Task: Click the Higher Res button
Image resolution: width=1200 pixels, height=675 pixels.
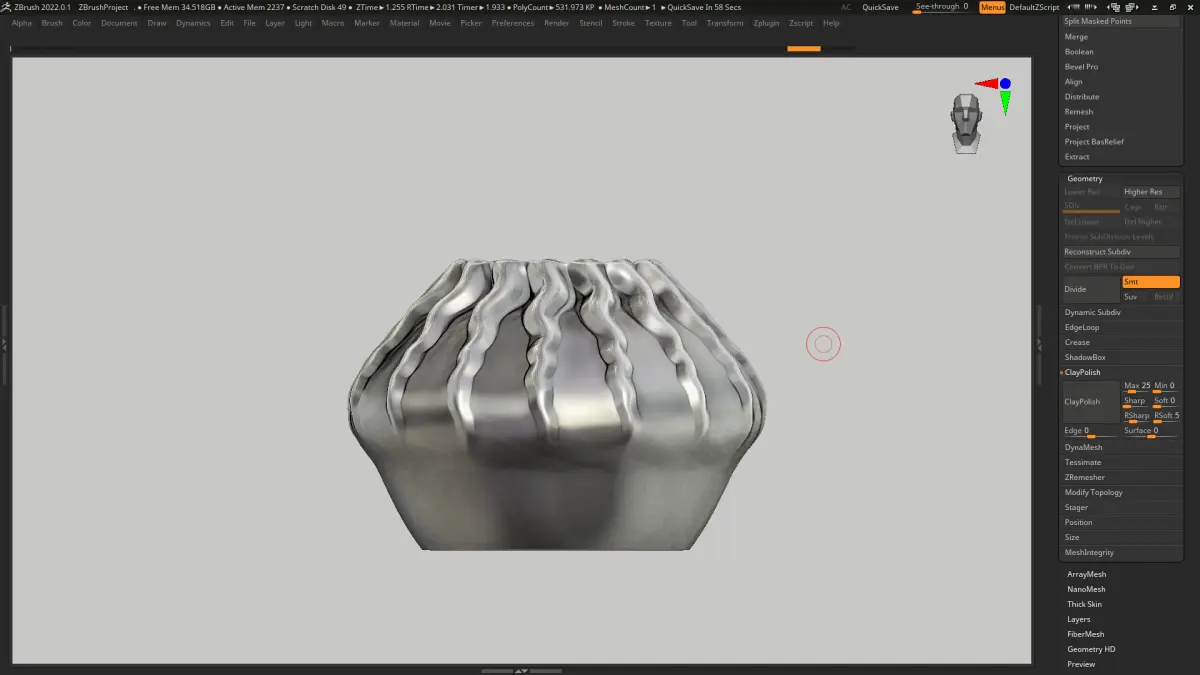Action: [1151, 192]
